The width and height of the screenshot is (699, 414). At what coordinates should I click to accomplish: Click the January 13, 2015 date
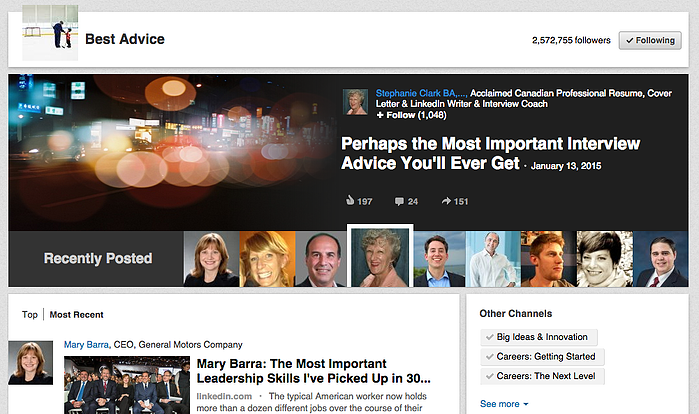(x=566, y=166)
